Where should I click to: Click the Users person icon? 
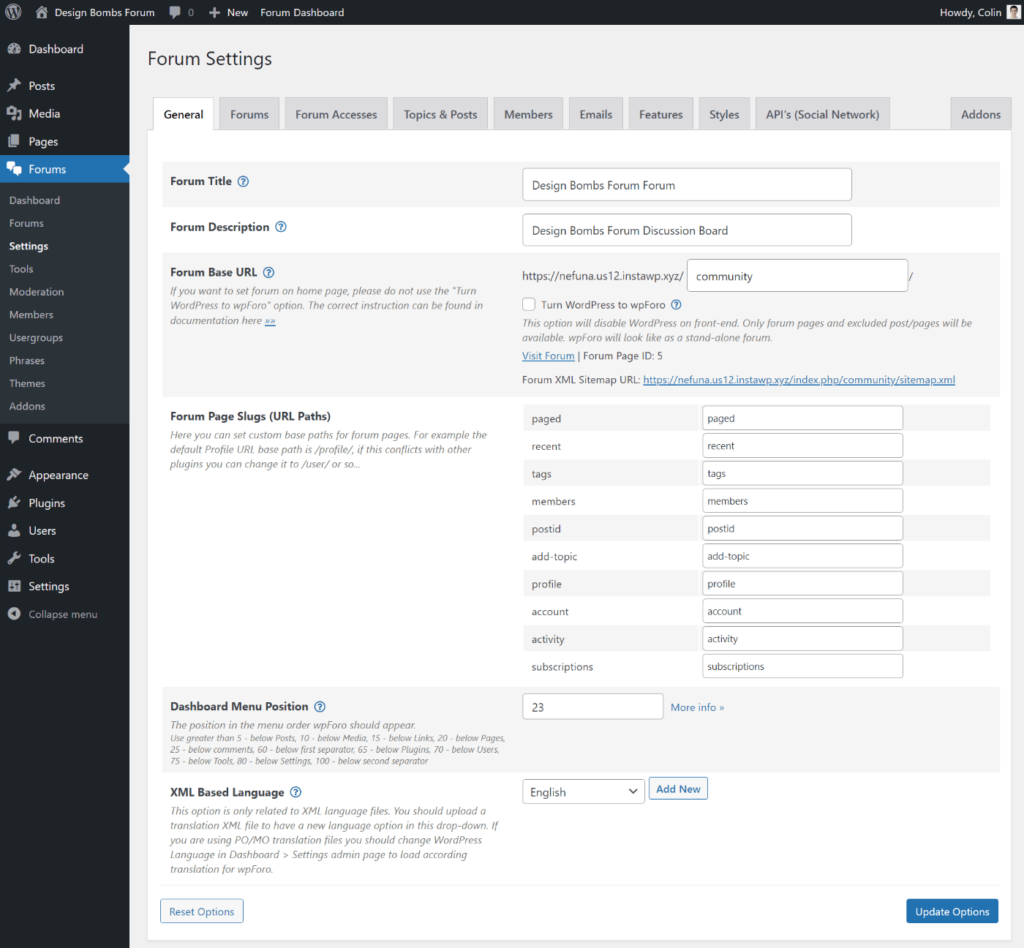coord(14,531)
